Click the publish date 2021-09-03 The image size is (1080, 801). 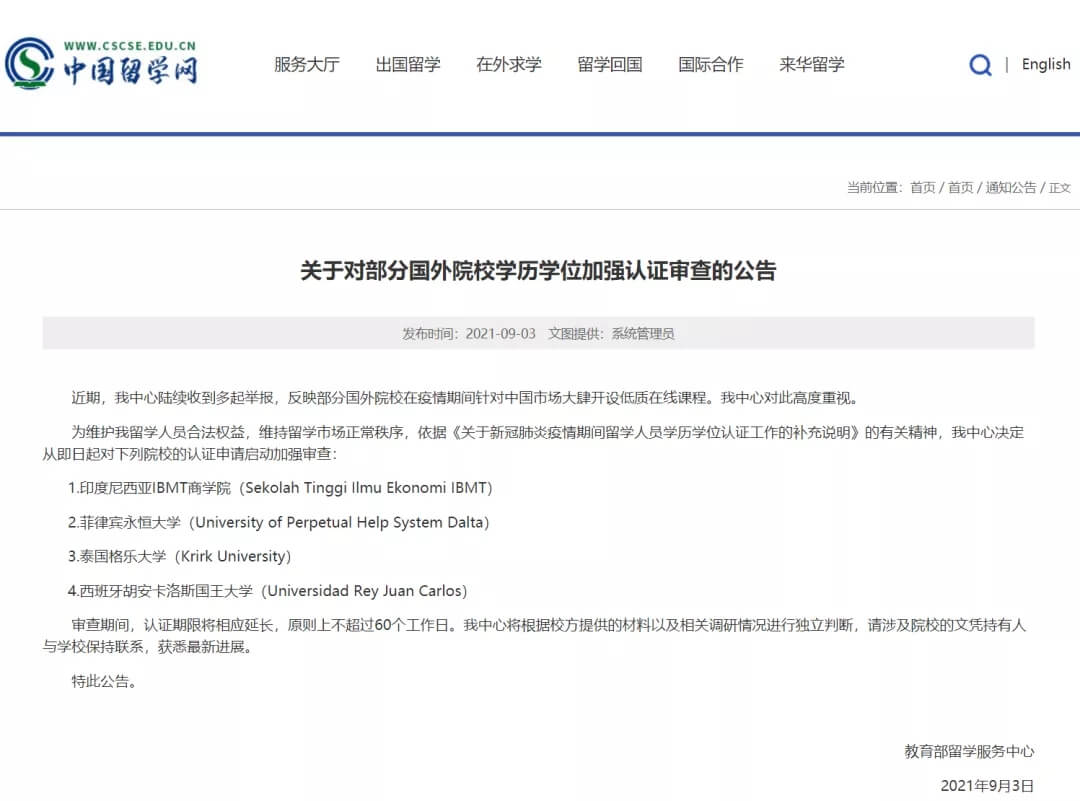[500, 333]
